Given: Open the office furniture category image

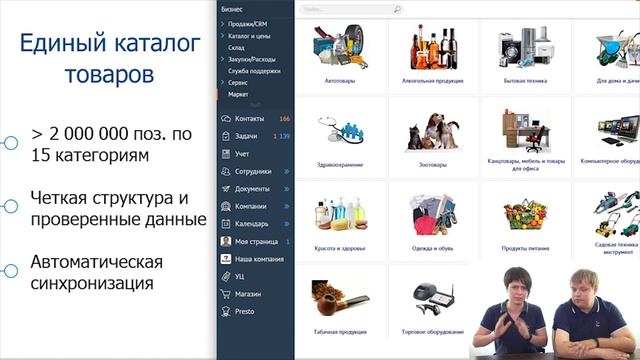Looking at the screenshot, I should tap(525, 130).
